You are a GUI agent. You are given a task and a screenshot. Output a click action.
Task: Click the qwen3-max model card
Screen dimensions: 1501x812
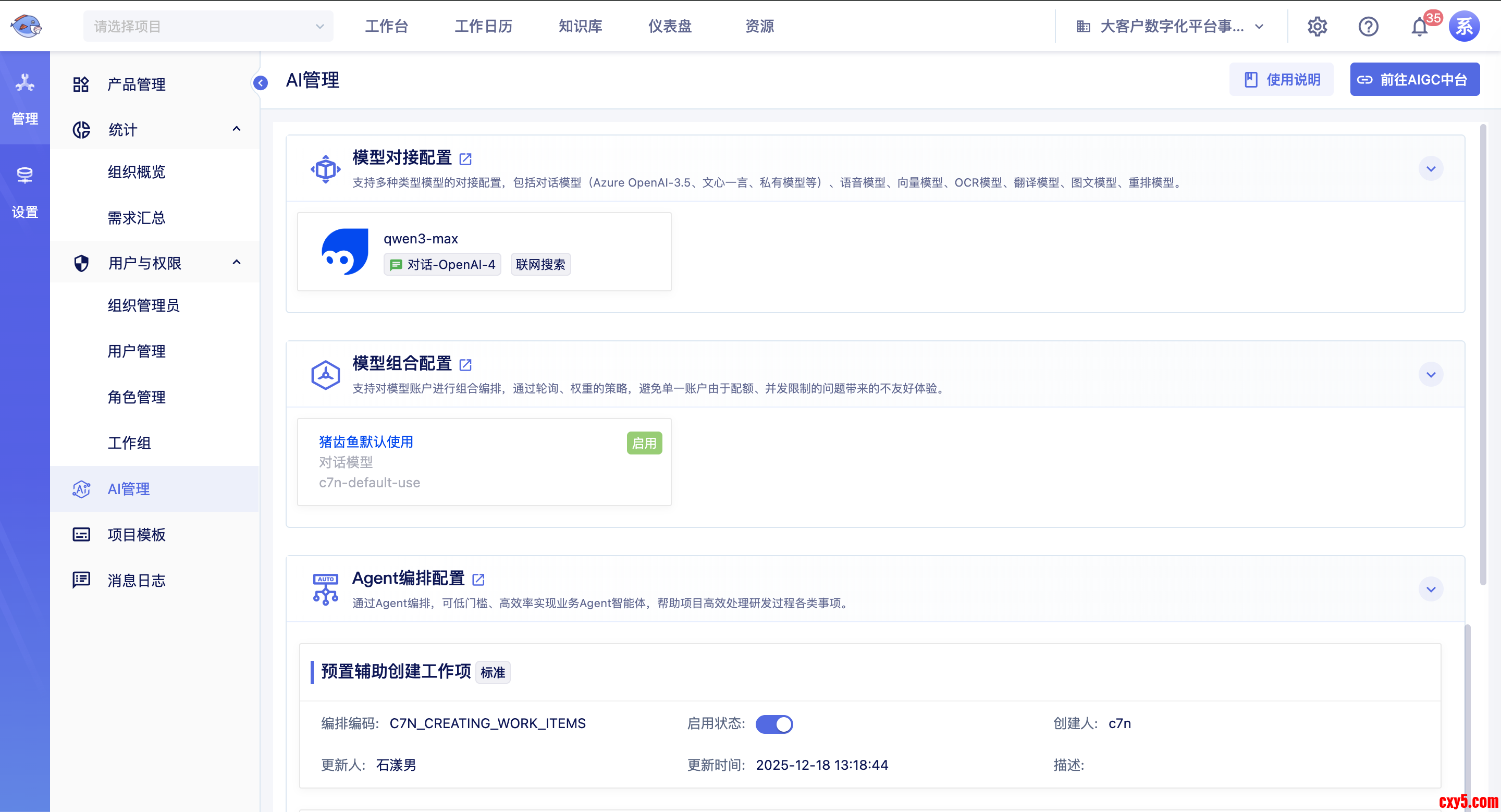pyautogui.click(x=484, y=252)
